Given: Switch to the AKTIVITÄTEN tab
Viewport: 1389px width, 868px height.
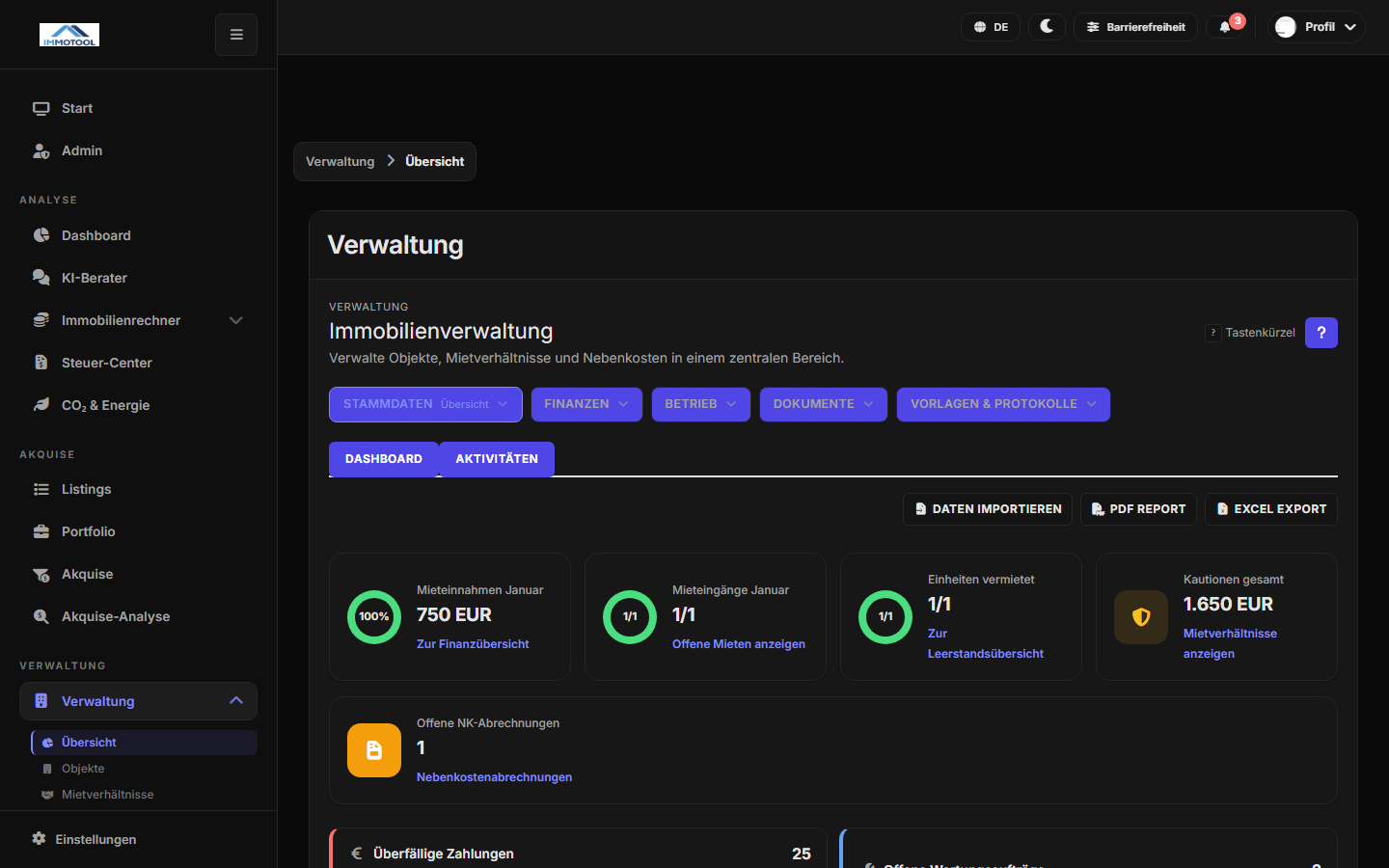Looking at the screenshot, I should point(497,459).
